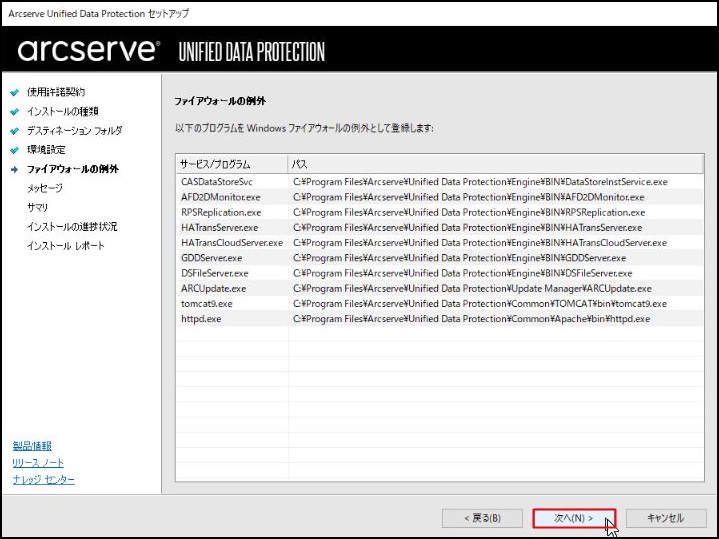Image resolution: width=719 pixels, height=539 pixels.
Task: Select the インストールの進捗状況 step
Action: coord(72,227)
